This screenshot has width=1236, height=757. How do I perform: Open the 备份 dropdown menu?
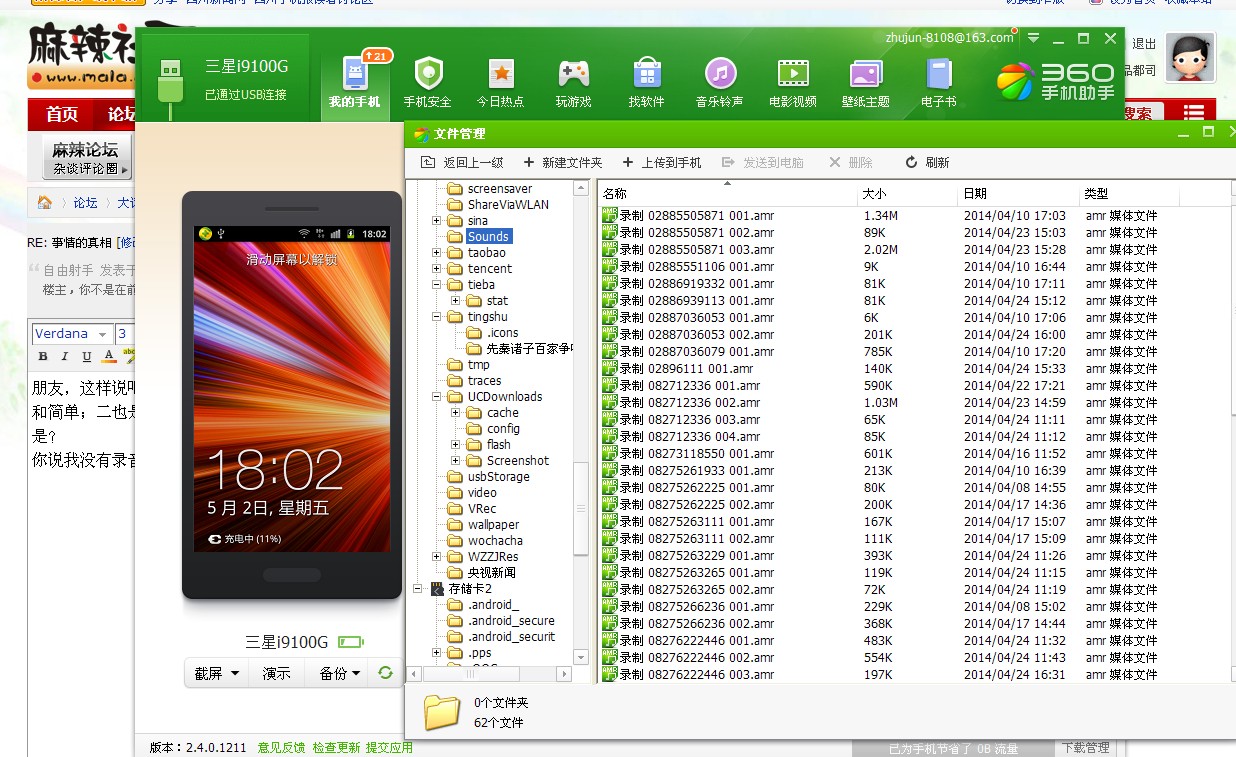click(339, 673)
